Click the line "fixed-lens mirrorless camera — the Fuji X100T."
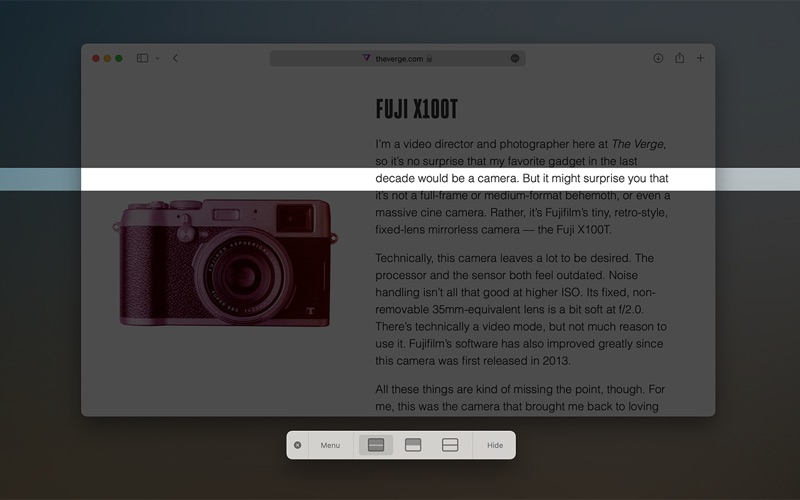 click(493, 230)
